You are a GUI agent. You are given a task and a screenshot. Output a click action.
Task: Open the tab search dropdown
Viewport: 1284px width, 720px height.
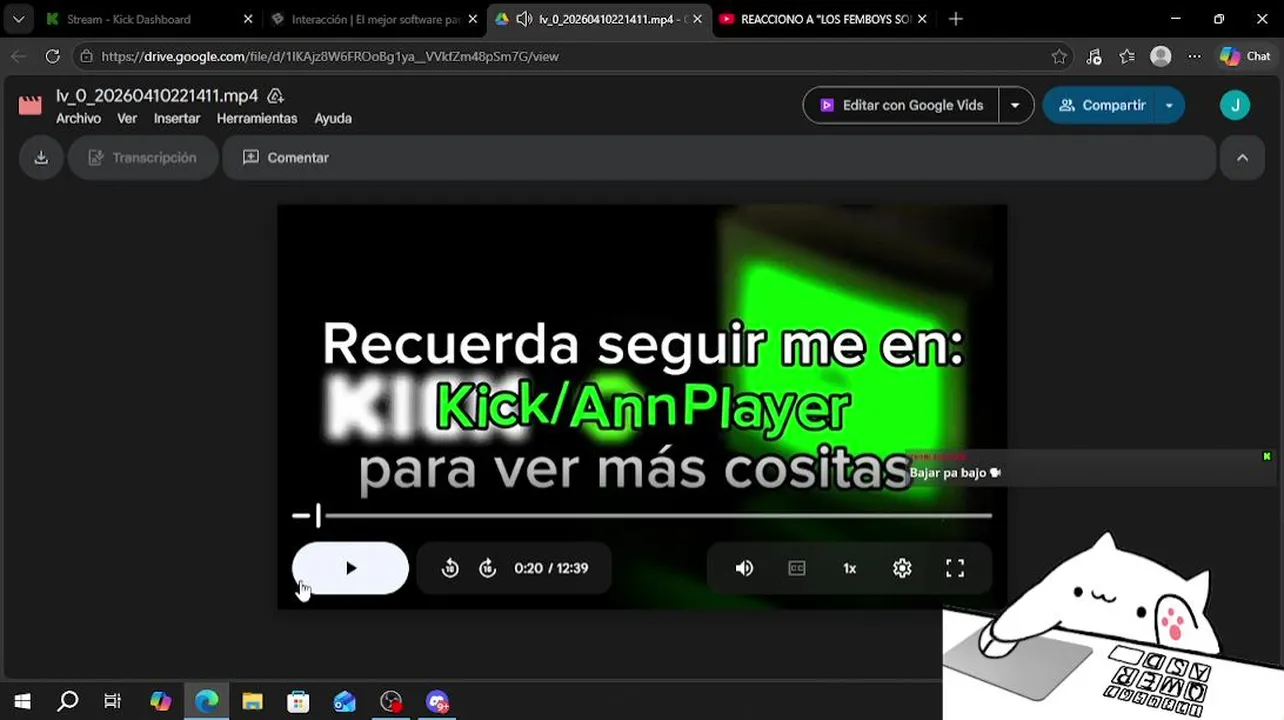tap(18, 19)
